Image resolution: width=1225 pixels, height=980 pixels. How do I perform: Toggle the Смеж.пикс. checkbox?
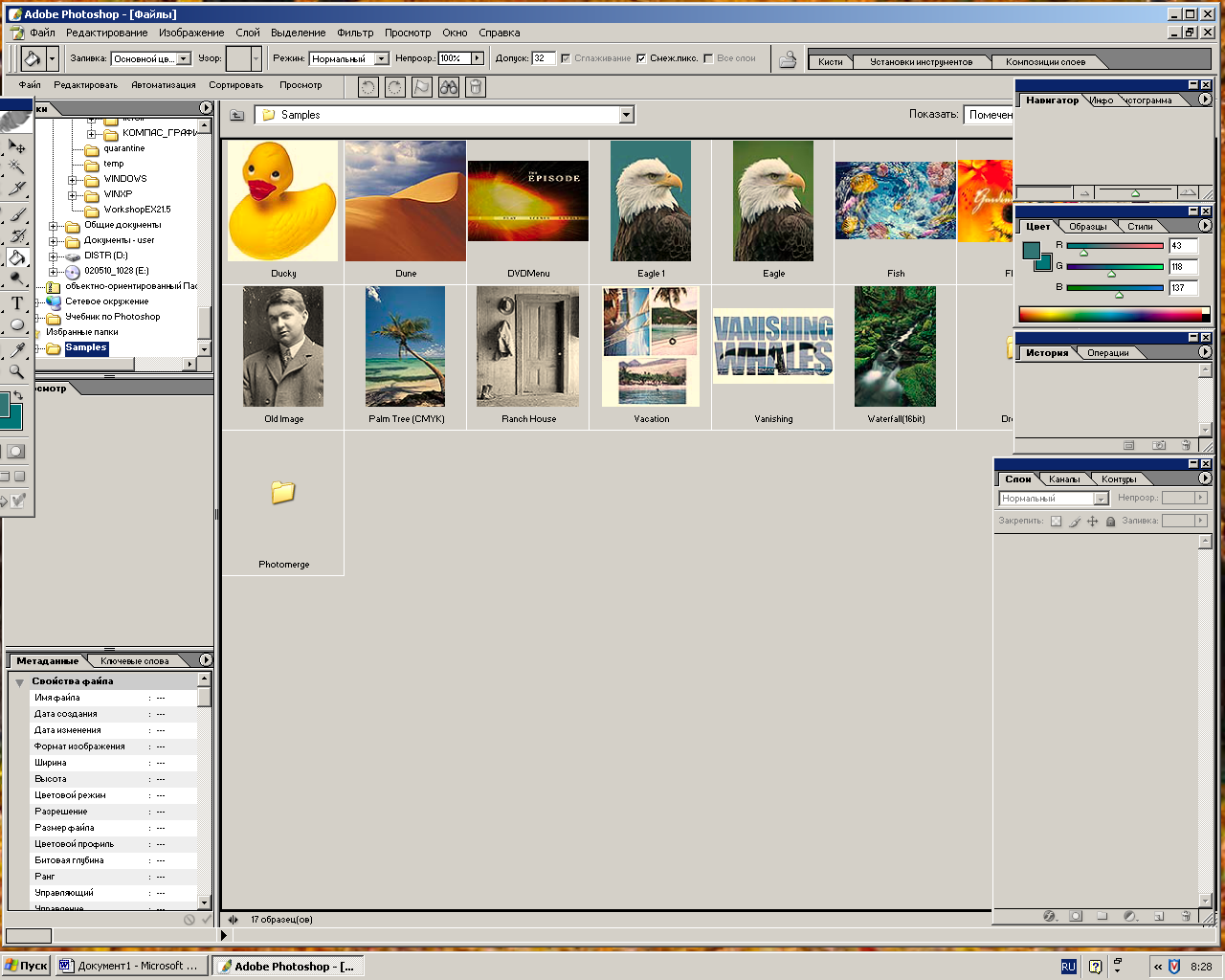click(641, 58)
